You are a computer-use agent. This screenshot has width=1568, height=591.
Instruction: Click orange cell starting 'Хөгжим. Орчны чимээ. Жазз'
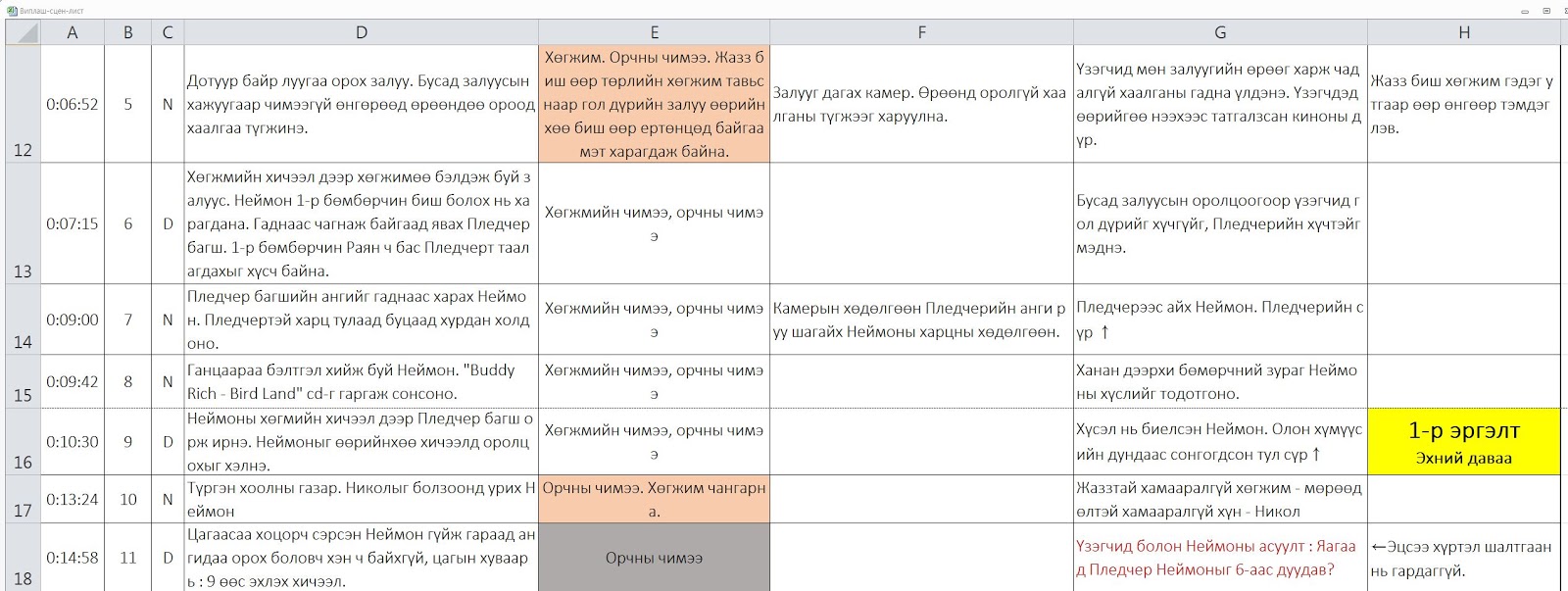point(654,104)
